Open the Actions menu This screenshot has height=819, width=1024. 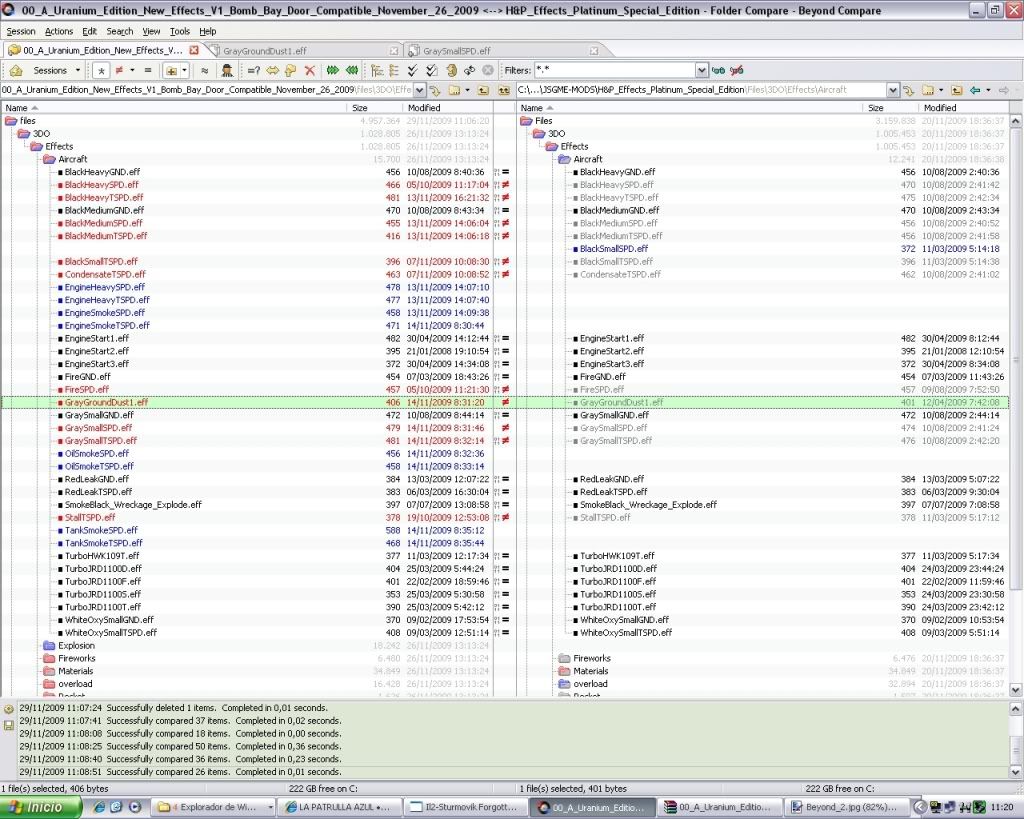(x=59, y=31)
